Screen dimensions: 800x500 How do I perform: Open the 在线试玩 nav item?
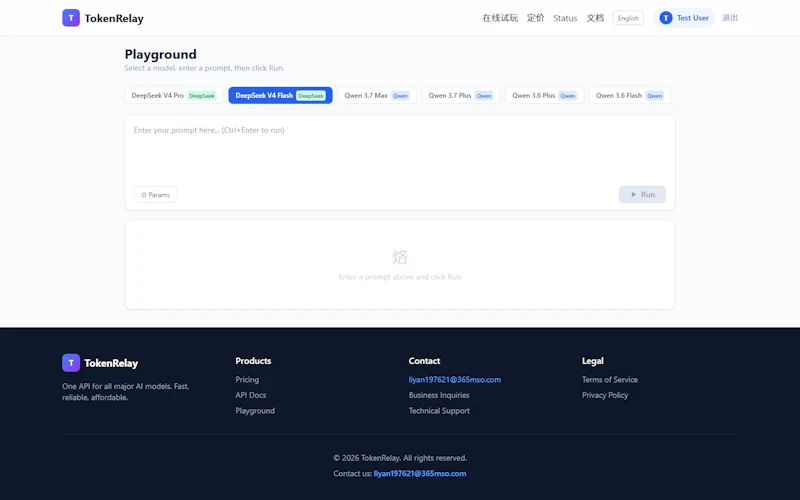500,18
